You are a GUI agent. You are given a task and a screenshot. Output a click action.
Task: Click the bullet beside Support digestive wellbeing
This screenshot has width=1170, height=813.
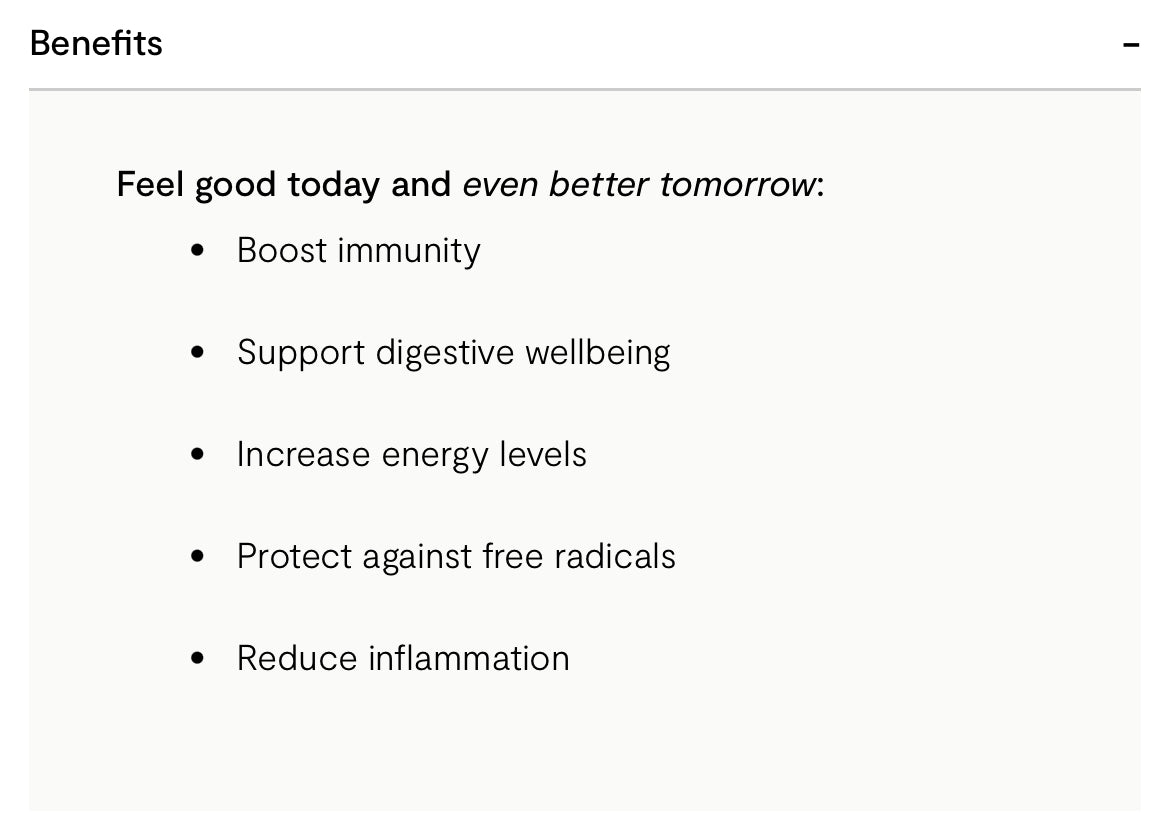pyautogui.click(x=197, y=352)
